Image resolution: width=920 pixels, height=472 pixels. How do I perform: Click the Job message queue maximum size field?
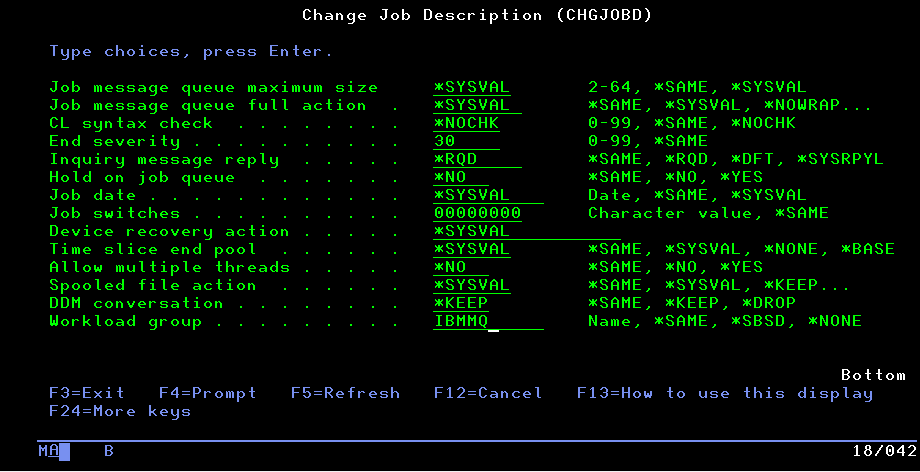pos(472,88)
